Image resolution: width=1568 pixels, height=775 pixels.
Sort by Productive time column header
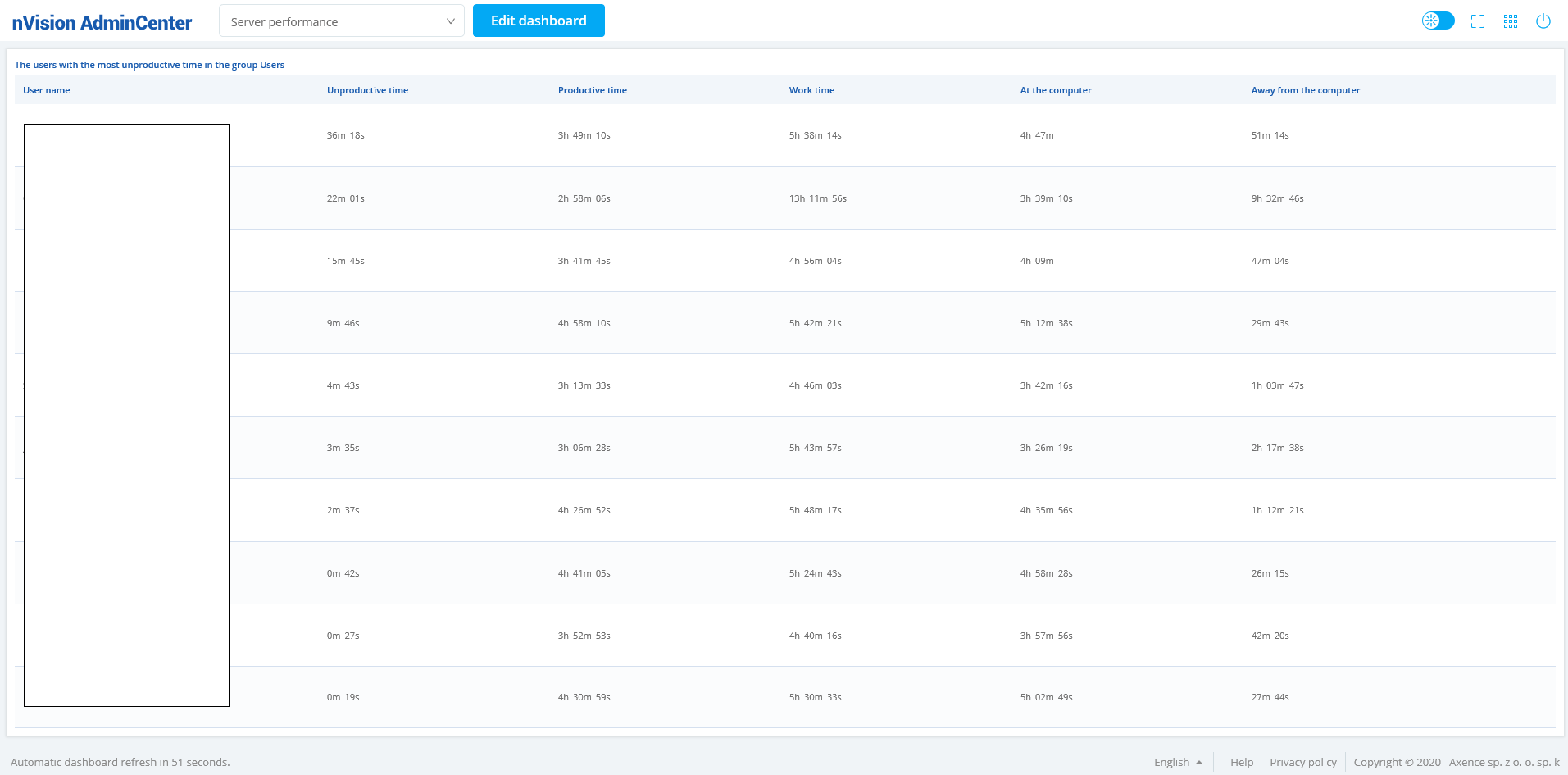pos(592,90)
